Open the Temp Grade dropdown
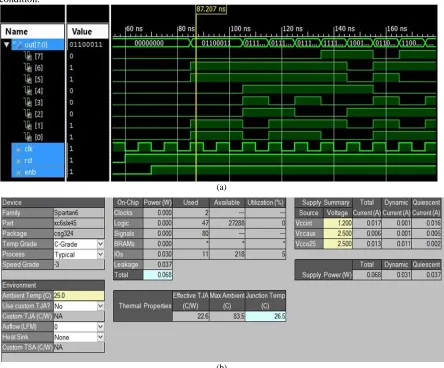 (x=100, y=244)
